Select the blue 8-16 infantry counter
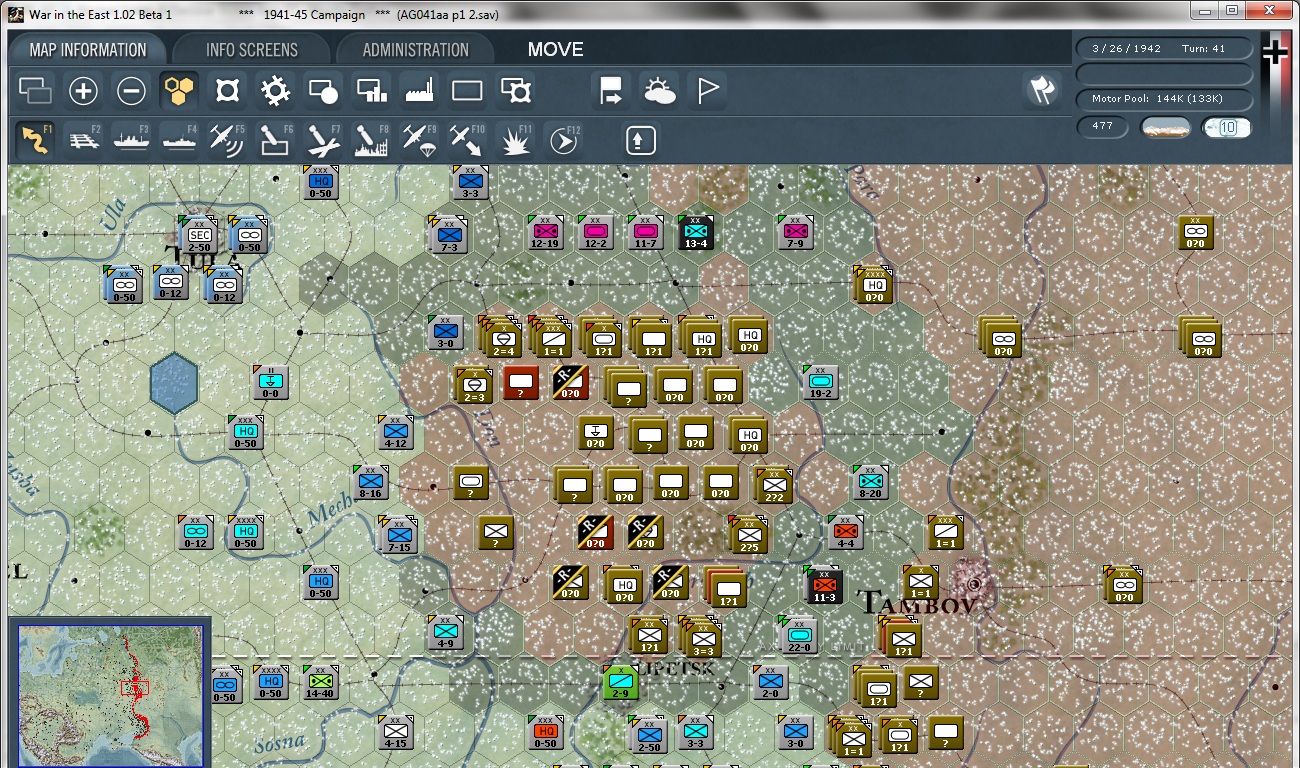1300x768 pixels. point(371,483)
